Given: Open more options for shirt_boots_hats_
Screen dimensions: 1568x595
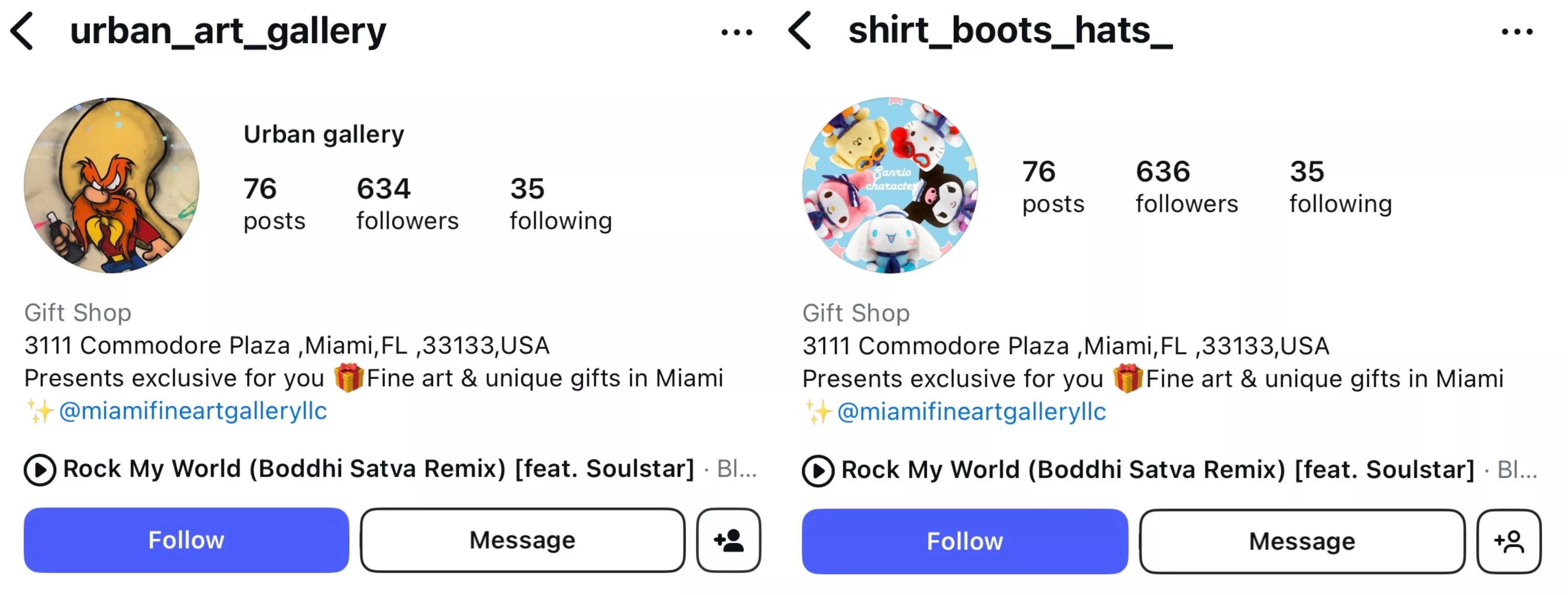Looking at the screenshot, I should coord(1517,32).
